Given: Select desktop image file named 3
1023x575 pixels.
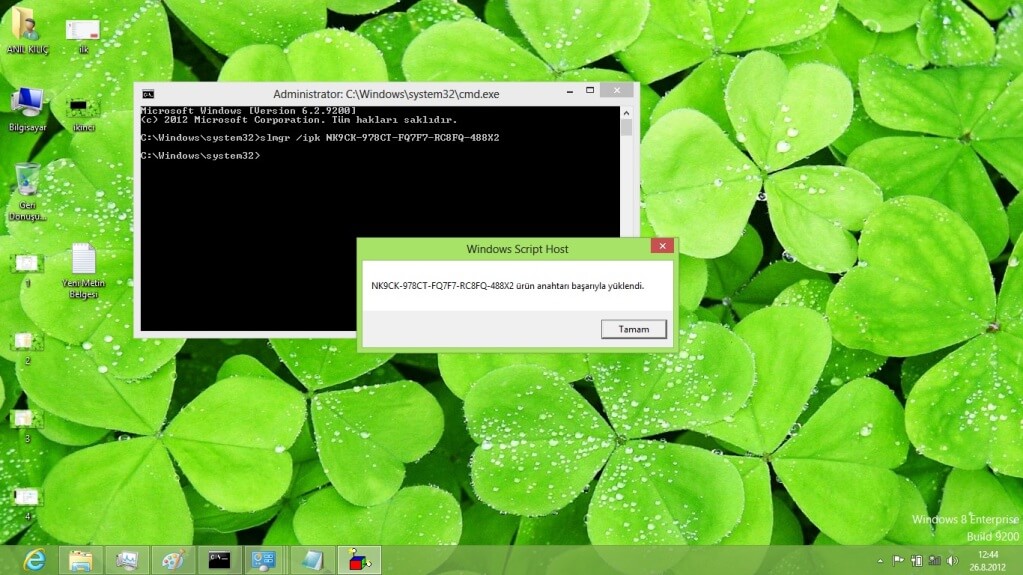Looking at the screenshot, I should coord(27,418).
